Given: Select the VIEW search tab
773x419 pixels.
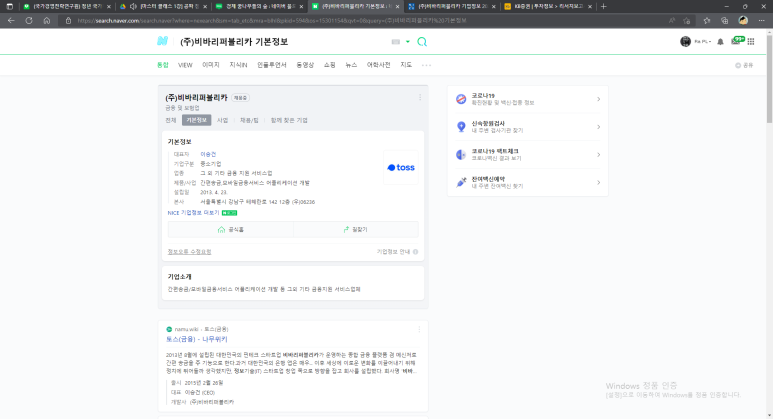Looking at the screenshot, I should click(185, 65).
